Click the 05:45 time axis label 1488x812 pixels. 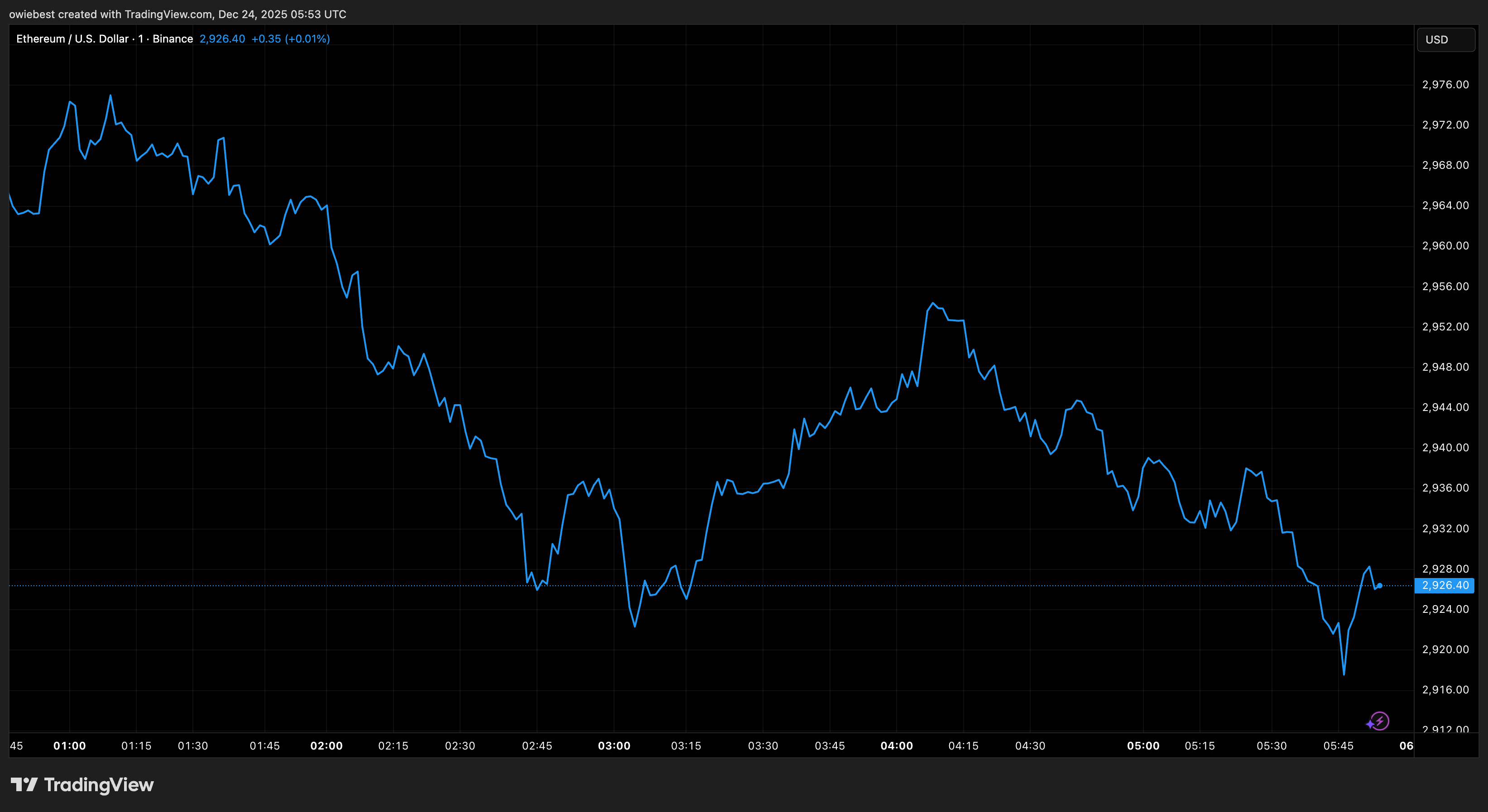(1339, 746)
